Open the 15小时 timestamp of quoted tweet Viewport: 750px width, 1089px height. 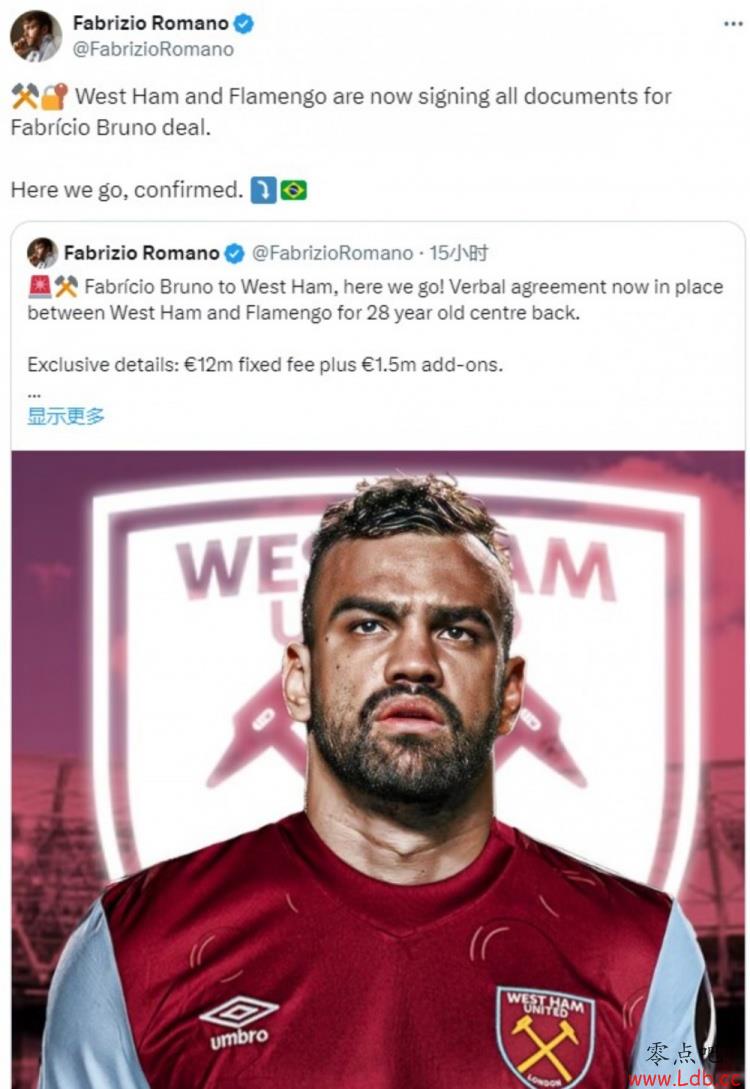click(x=458, y=253)
